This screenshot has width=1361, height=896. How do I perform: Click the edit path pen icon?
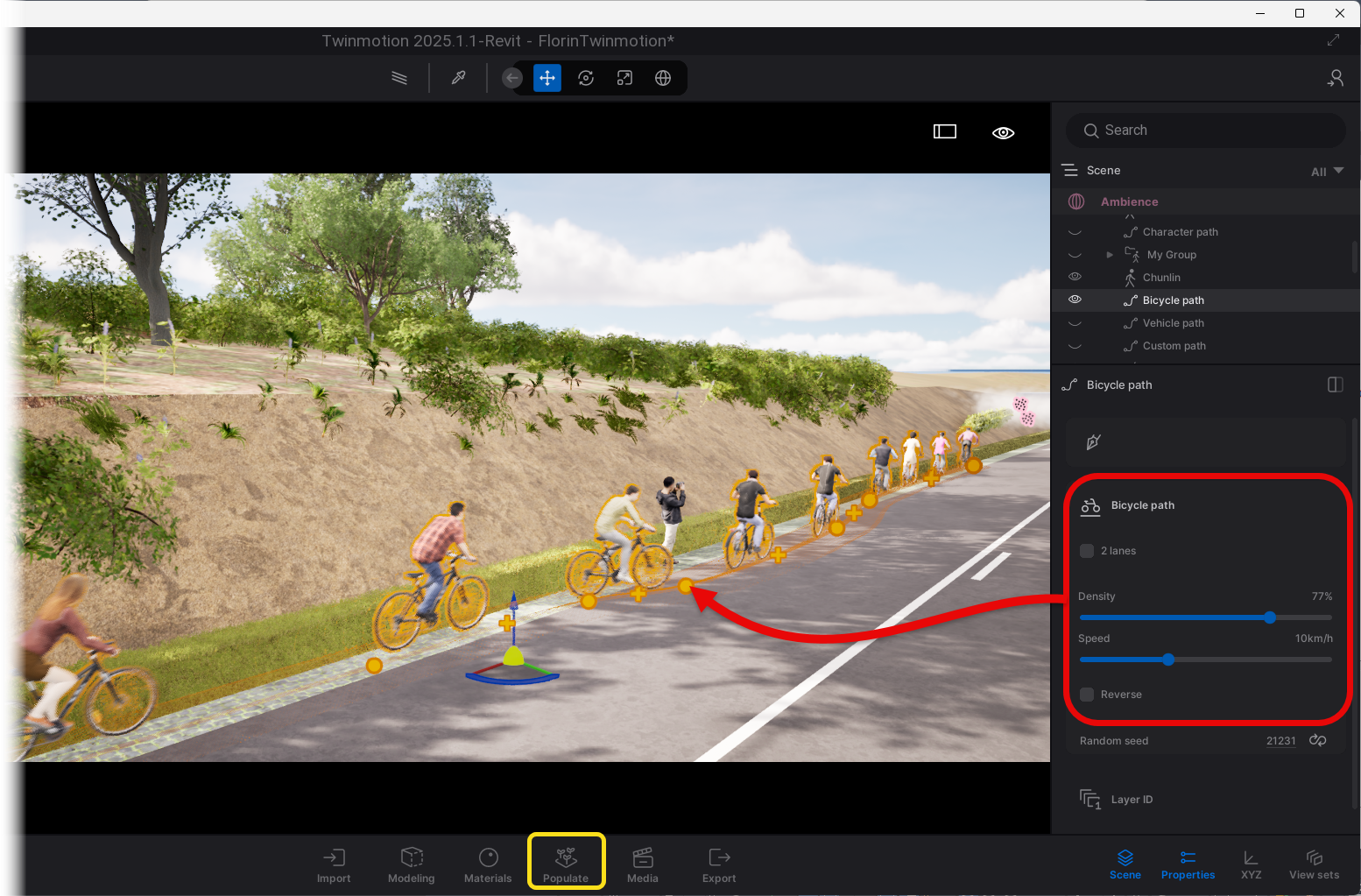[x=1093, y=442]
